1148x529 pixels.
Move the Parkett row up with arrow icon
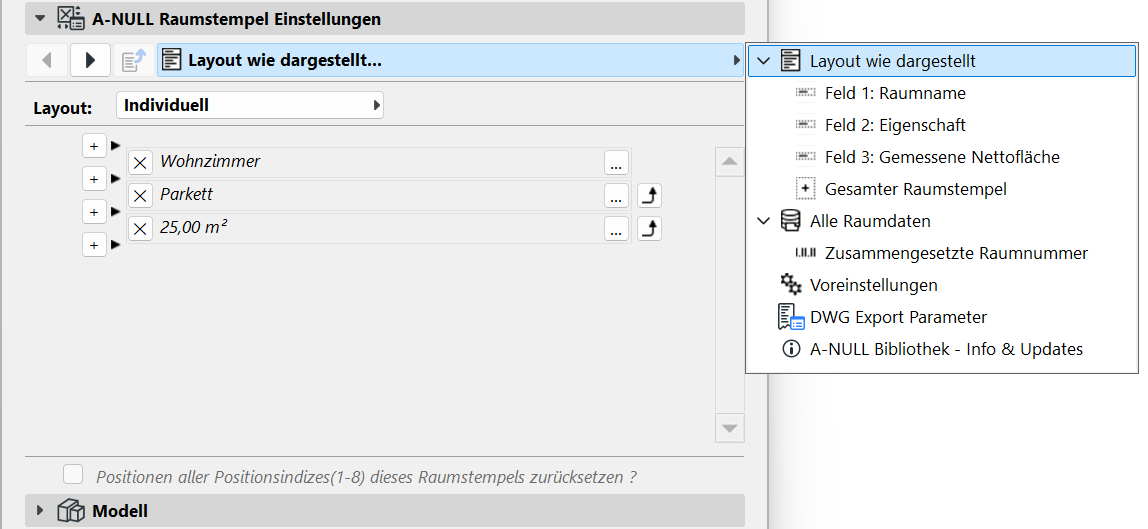(649, 196)
